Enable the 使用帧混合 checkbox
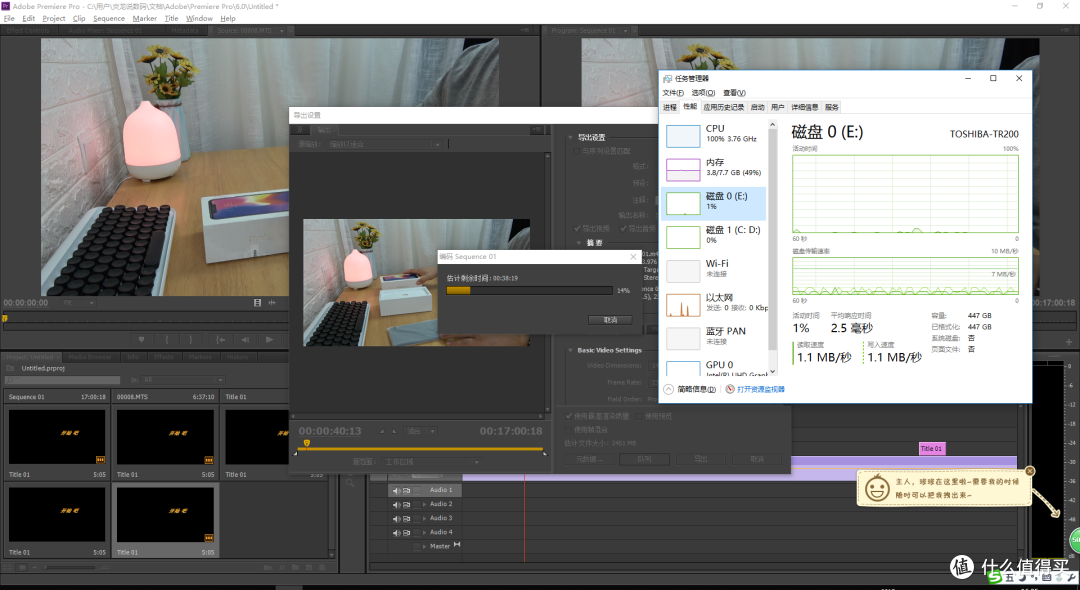The image size is (1080, 590). 569,430
